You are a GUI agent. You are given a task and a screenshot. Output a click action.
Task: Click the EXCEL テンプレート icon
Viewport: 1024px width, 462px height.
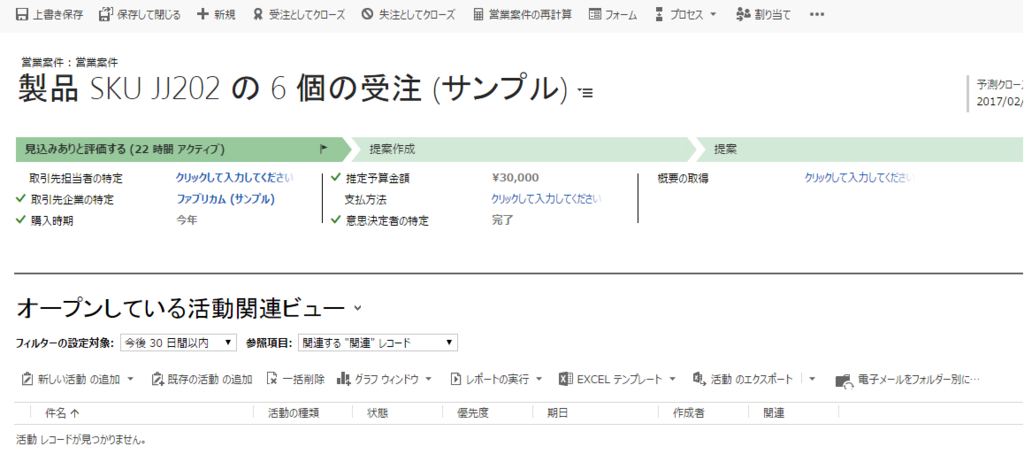(566, 379)
